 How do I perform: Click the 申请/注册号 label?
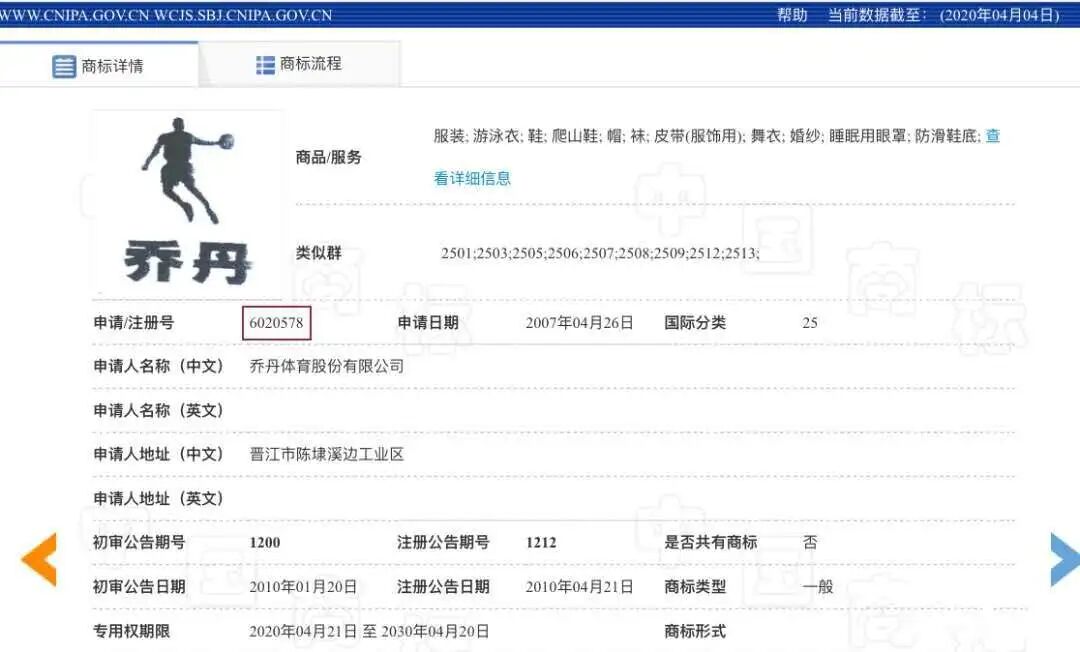click(134, 323)
